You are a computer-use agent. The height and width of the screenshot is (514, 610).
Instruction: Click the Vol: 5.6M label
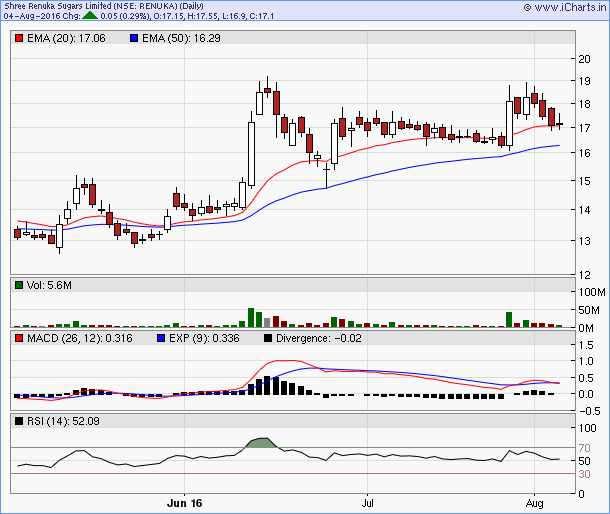(49, 285)
